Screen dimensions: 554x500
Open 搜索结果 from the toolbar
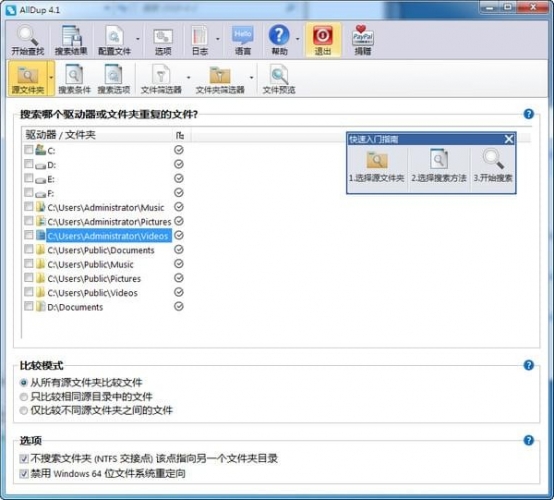point(71,40)
